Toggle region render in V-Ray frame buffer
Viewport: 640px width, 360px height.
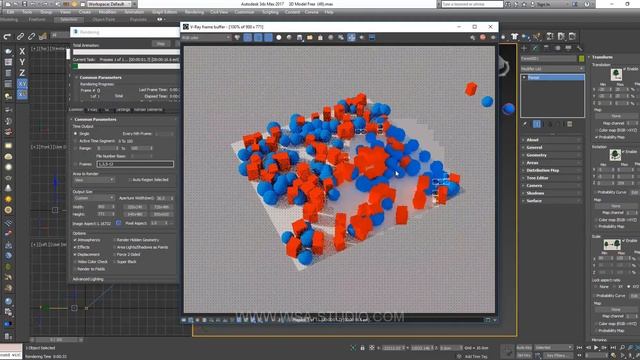[x=351, y=38]
